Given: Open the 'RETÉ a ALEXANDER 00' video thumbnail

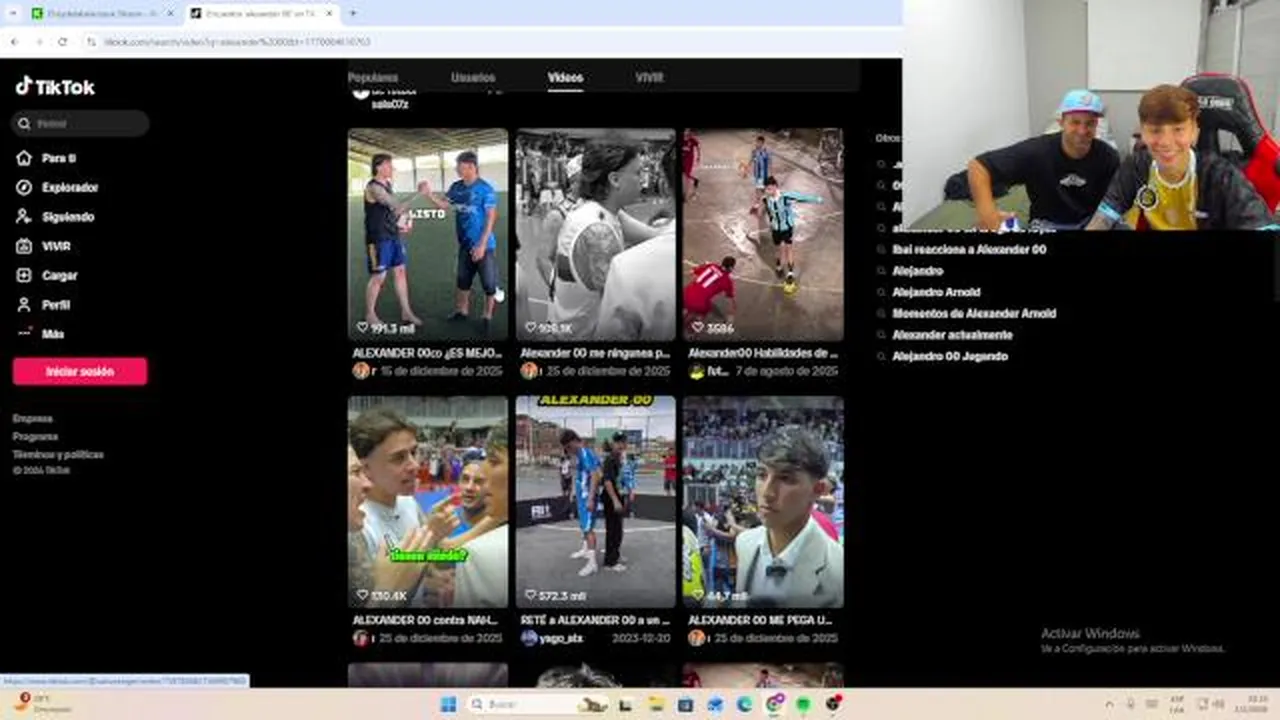Looking at the screenshot, I should click(x=596, y=502).
